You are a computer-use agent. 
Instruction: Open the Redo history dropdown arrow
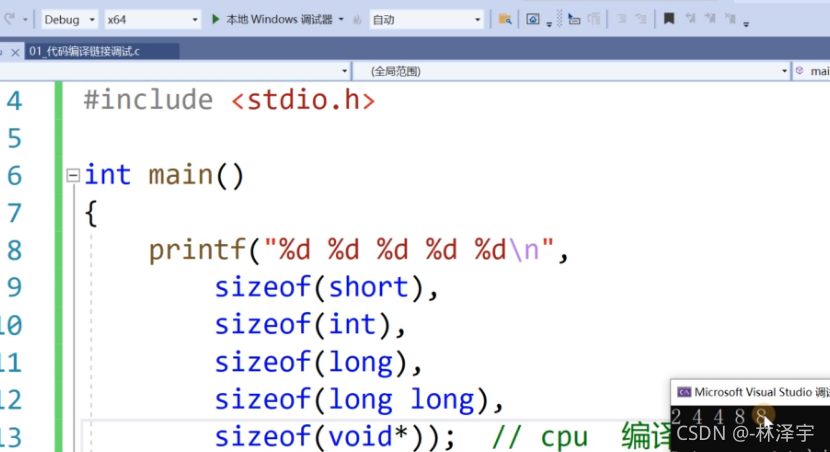(25, 20)
